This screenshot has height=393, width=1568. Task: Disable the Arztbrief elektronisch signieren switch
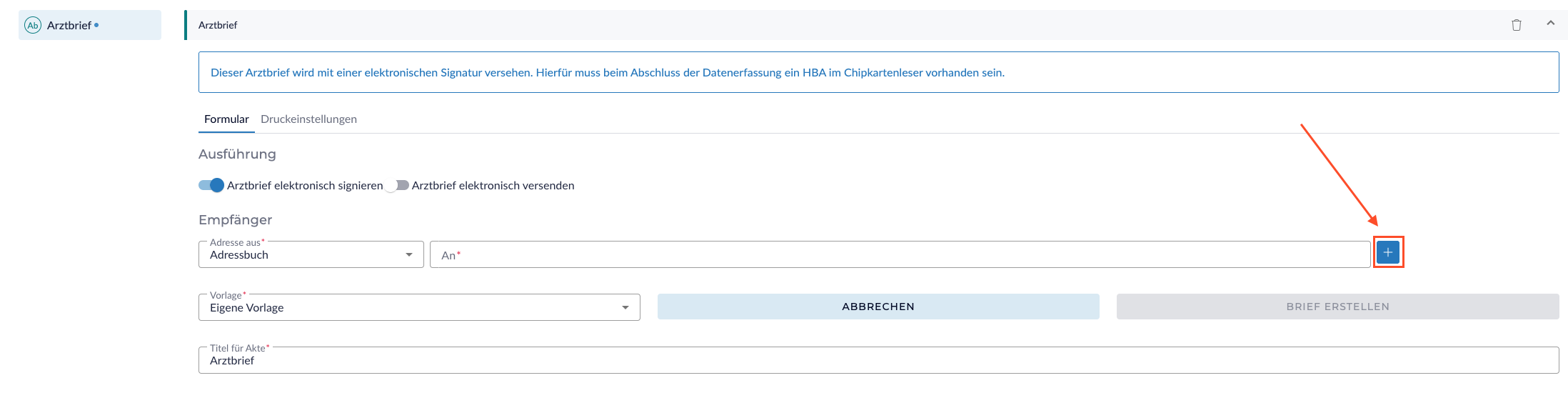[211, 186]
